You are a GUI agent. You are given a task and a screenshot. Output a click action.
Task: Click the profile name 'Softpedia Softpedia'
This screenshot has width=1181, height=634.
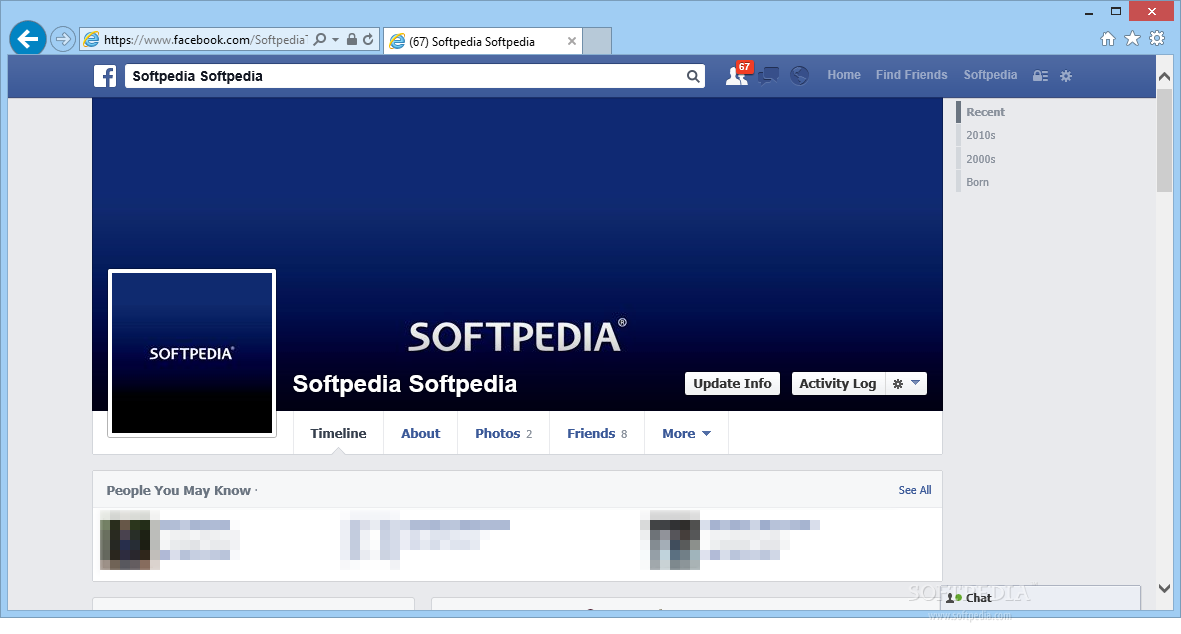[404, 384]
